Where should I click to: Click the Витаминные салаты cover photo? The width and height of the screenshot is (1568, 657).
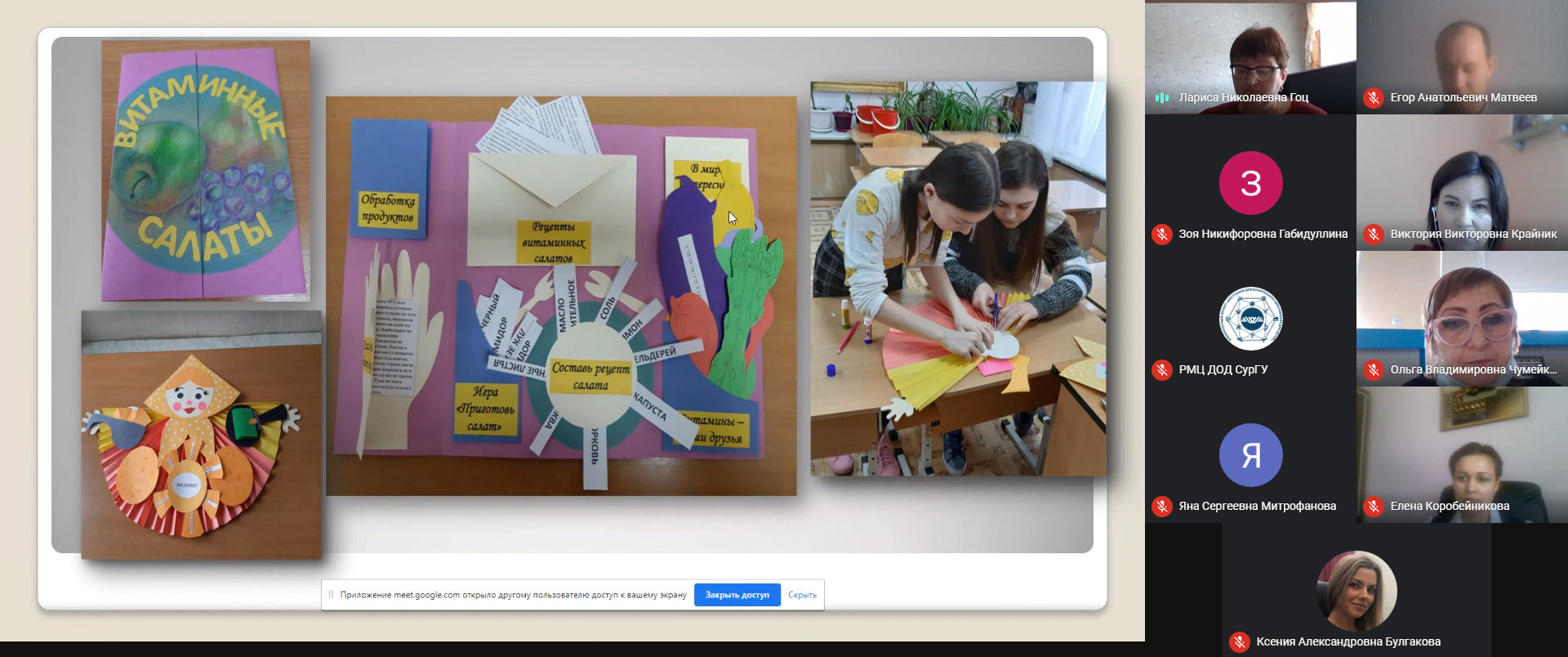(x=206, y=170)
